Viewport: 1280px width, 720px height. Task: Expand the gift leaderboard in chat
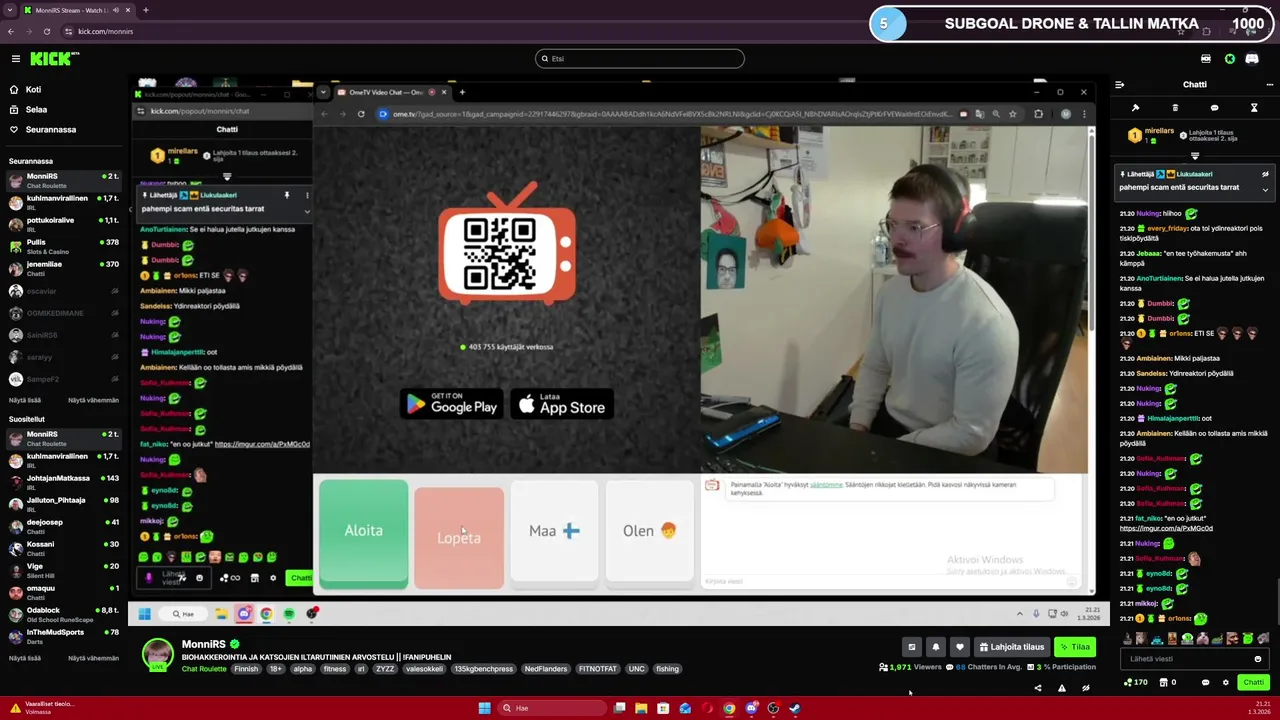[1195, 156]
